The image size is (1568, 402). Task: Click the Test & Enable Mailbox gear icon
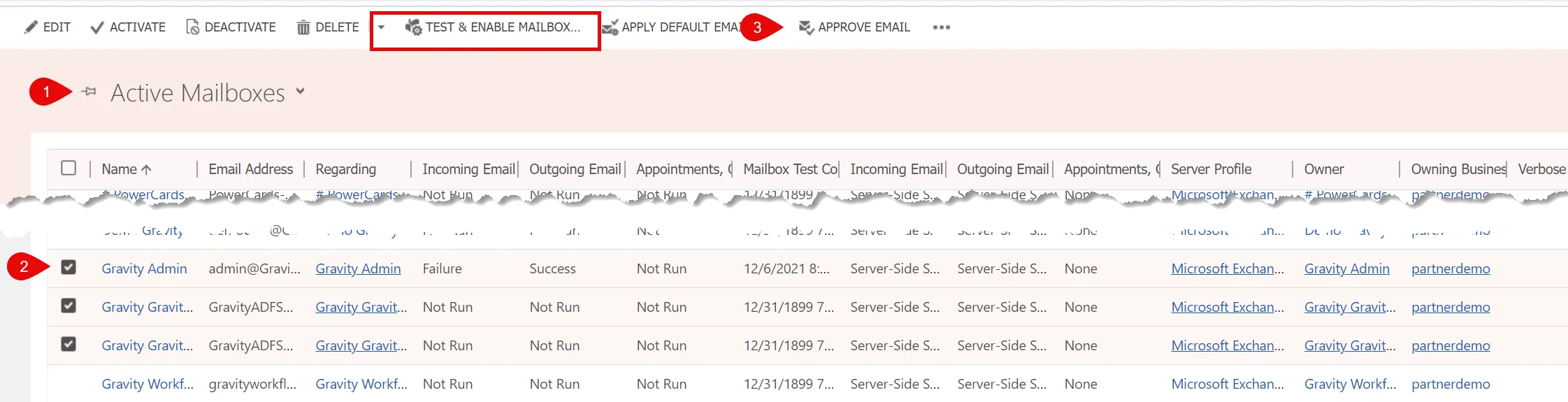[413, 27]
